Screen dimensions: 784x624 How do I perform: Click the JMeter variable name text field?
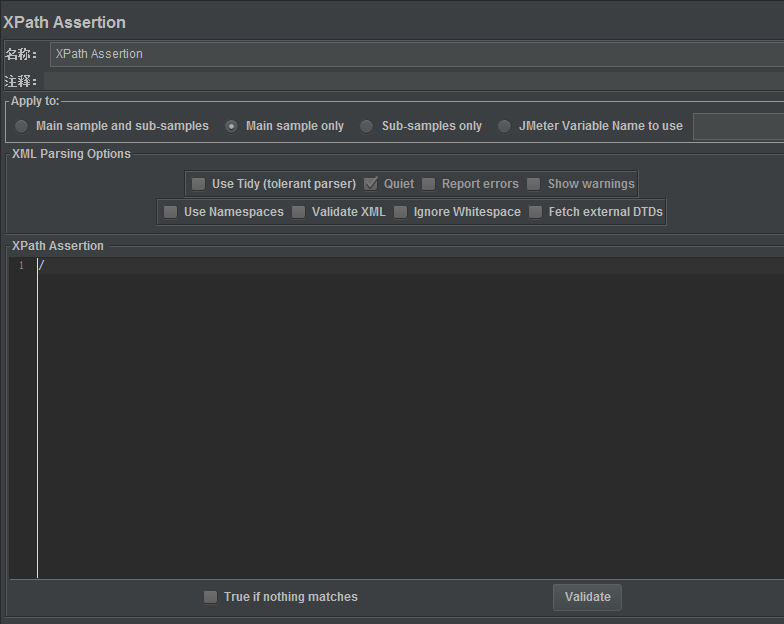pos(738,126)
